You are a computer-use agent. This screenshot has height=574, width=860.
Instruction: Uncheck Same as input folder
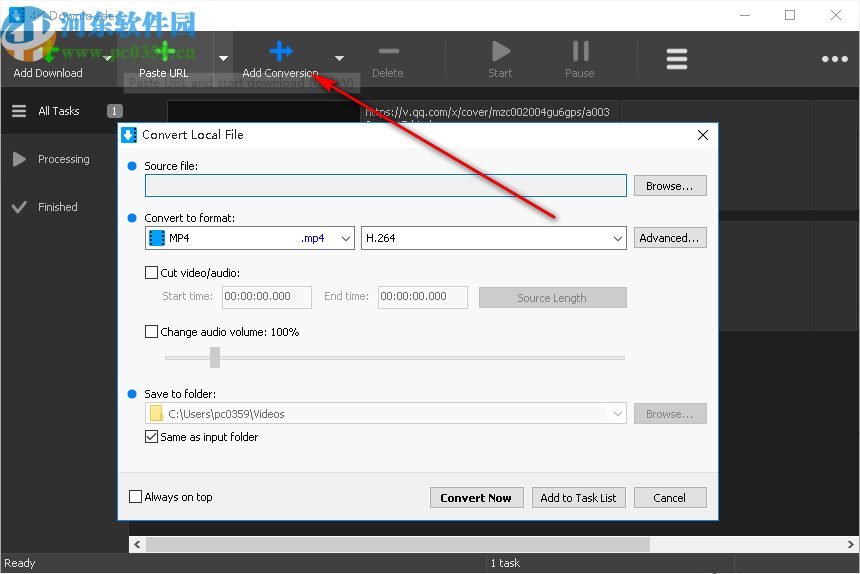151,436
